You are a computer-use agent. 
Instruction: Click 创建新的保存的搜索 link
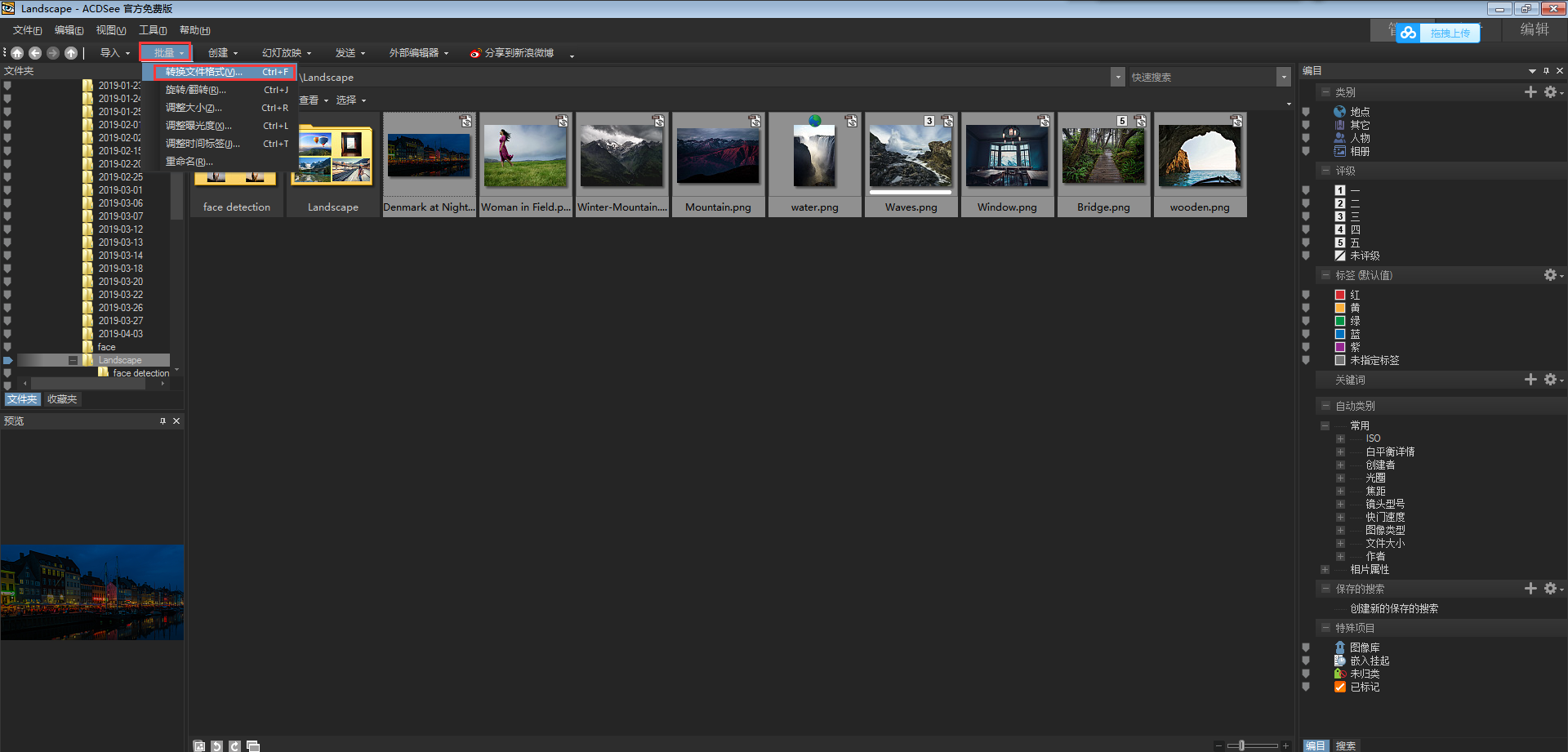click(1394, 608)
